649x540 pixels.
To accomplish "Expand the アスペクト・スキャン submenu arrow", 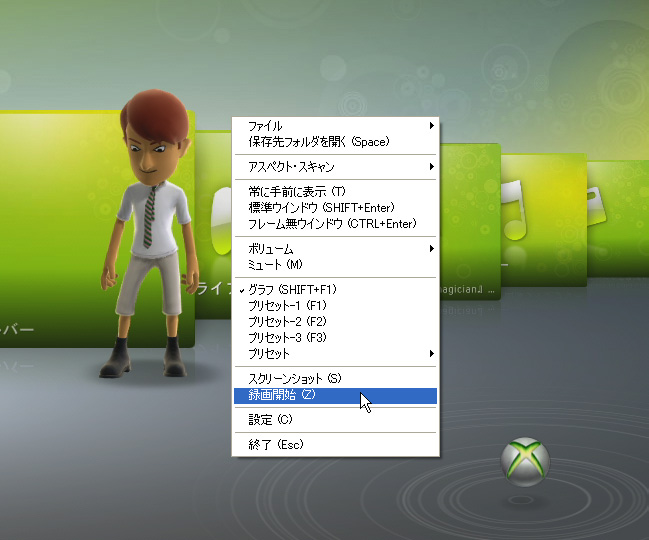I will [x=431, y=166].
